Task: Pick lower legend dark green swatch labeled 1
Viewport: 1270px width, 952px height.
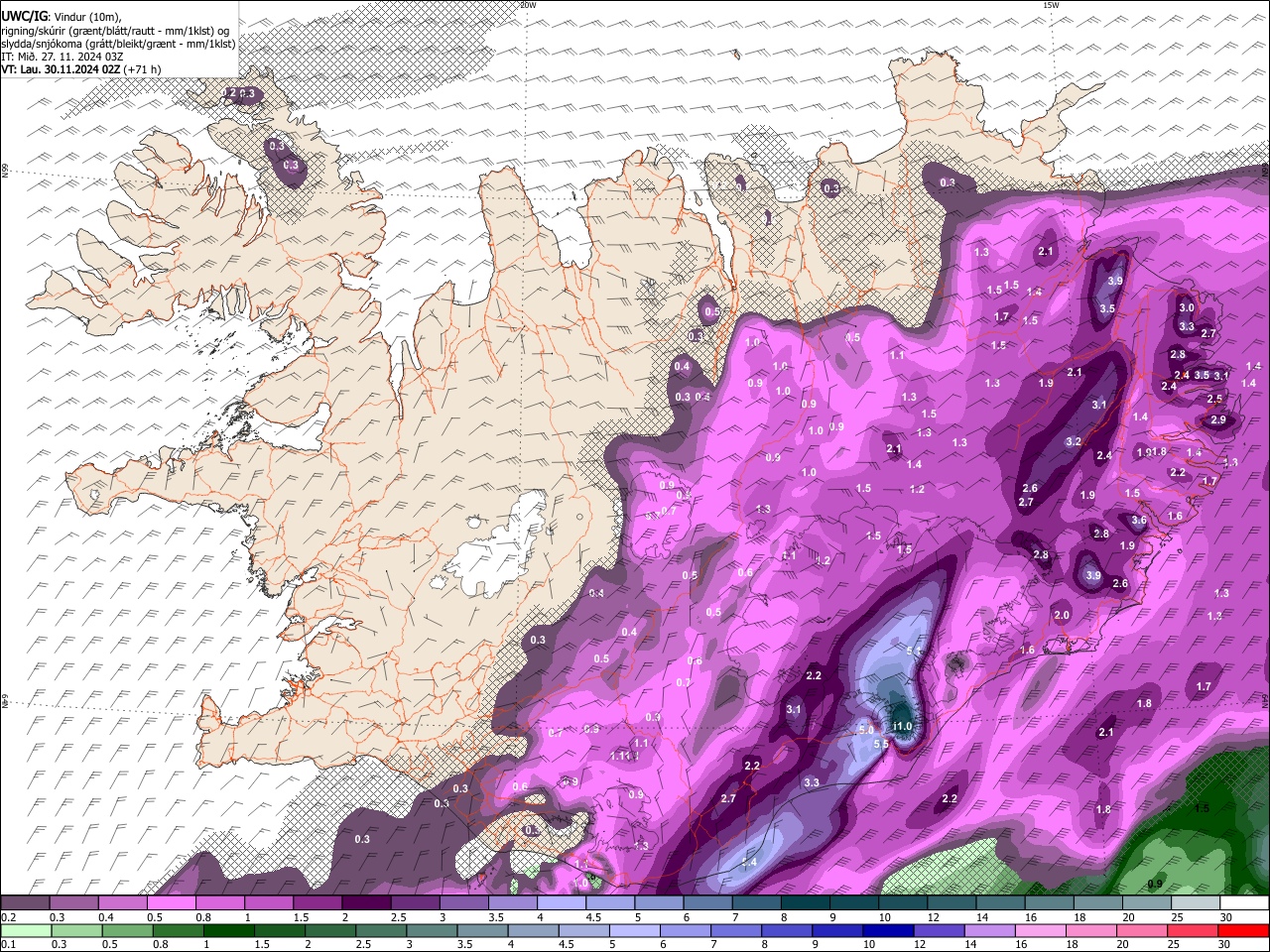Action: pos(228,931)
